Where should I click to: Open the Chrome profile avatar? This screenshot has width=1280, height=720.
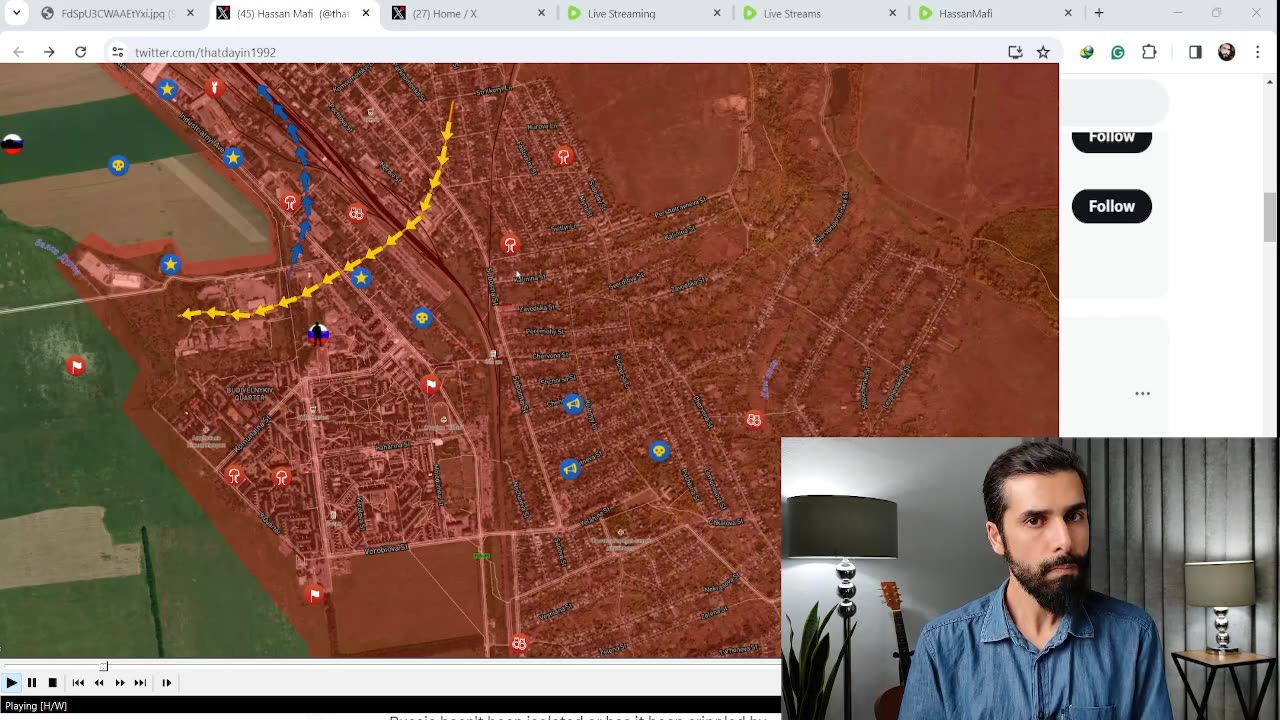point(1227,52)
